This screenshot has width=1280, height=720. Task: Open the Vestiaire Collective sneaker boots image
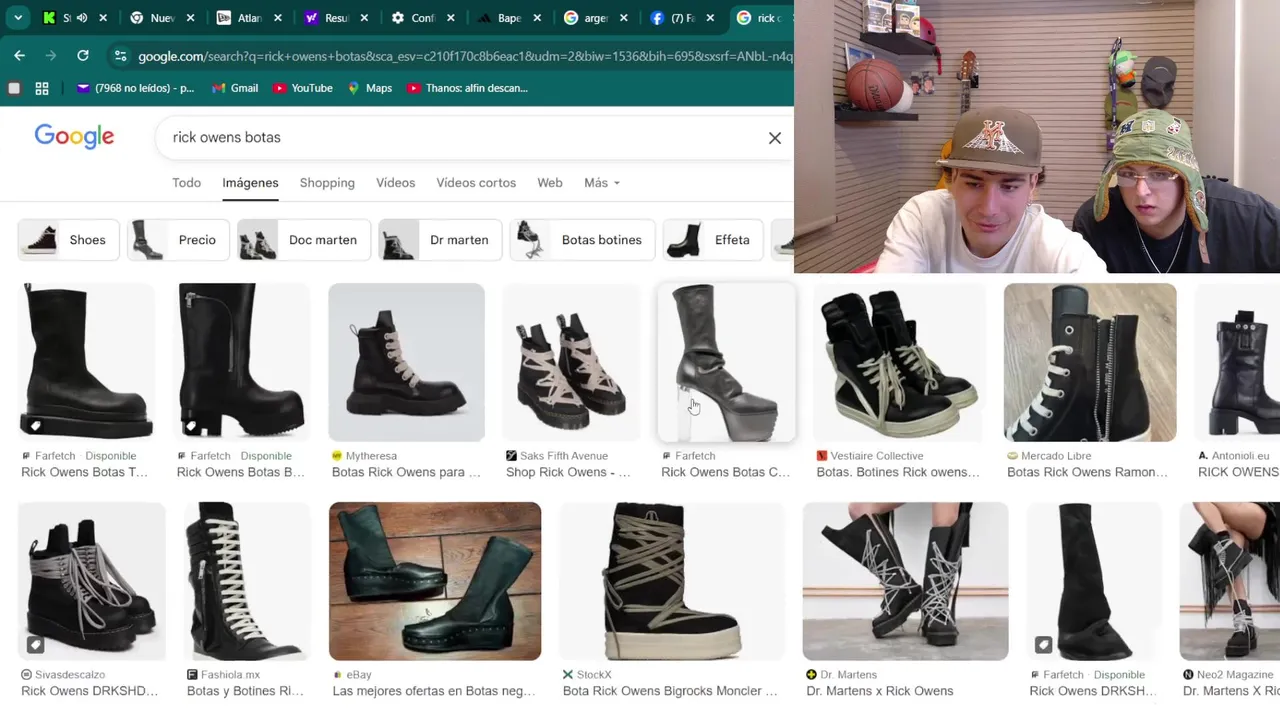[x=899, y=362]
